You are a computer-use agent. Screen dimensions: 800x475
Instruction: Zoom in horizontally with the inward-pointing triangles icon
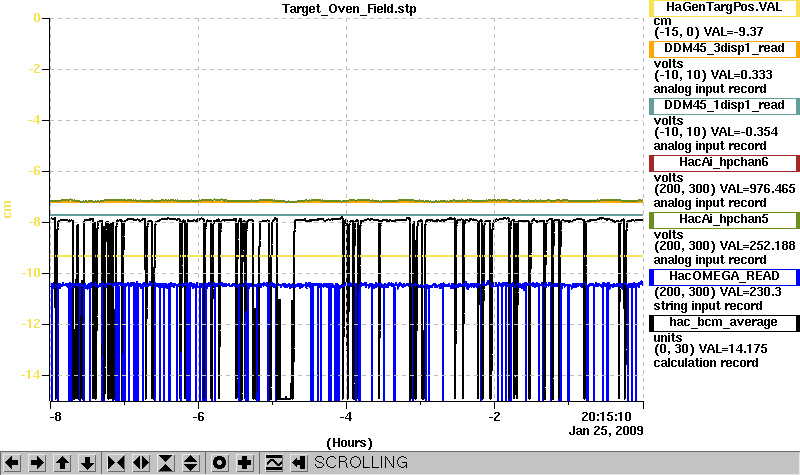point(116,463)
